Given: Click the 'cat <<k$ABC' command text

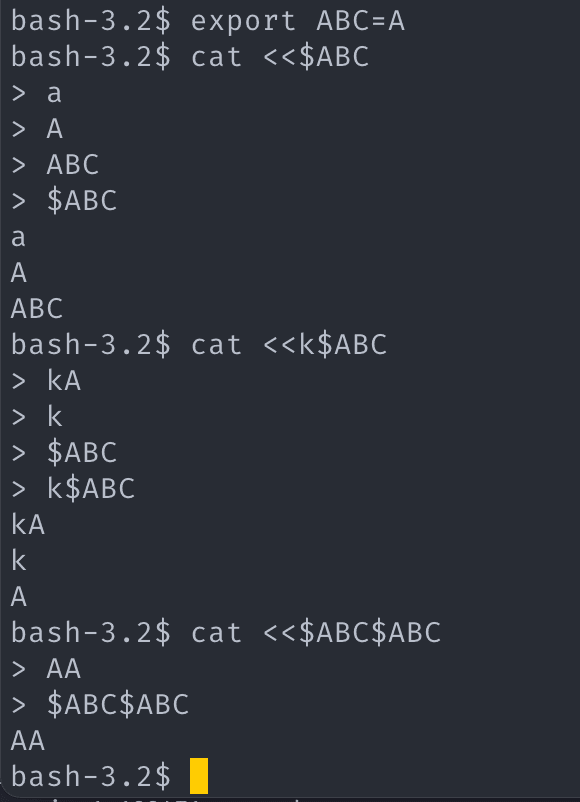Looking at the screenshot, I should point(289,345).
